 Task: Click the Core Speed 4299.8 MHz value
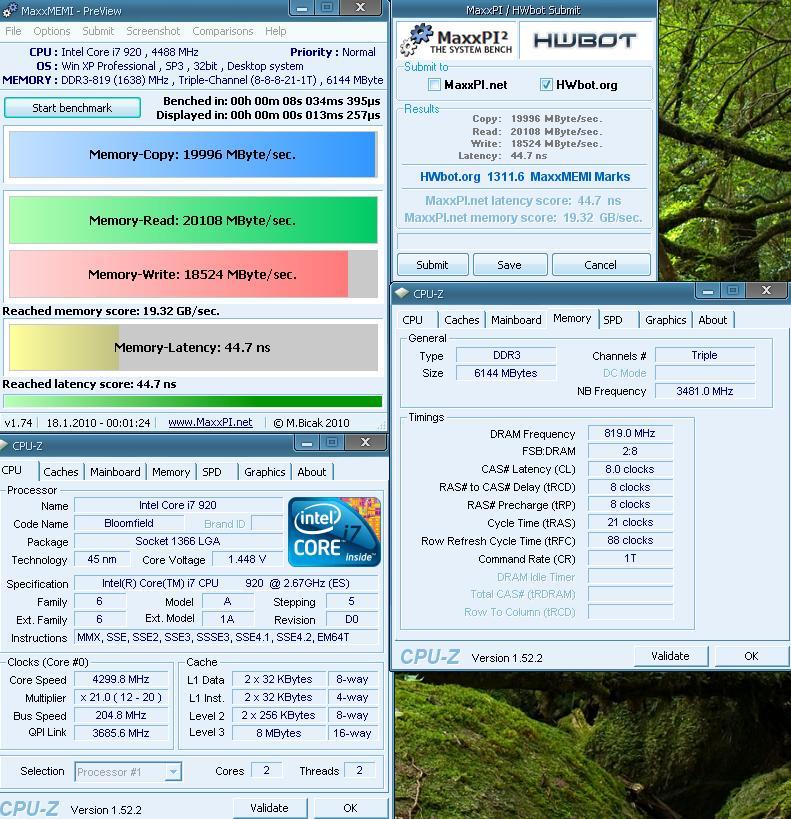121,679
